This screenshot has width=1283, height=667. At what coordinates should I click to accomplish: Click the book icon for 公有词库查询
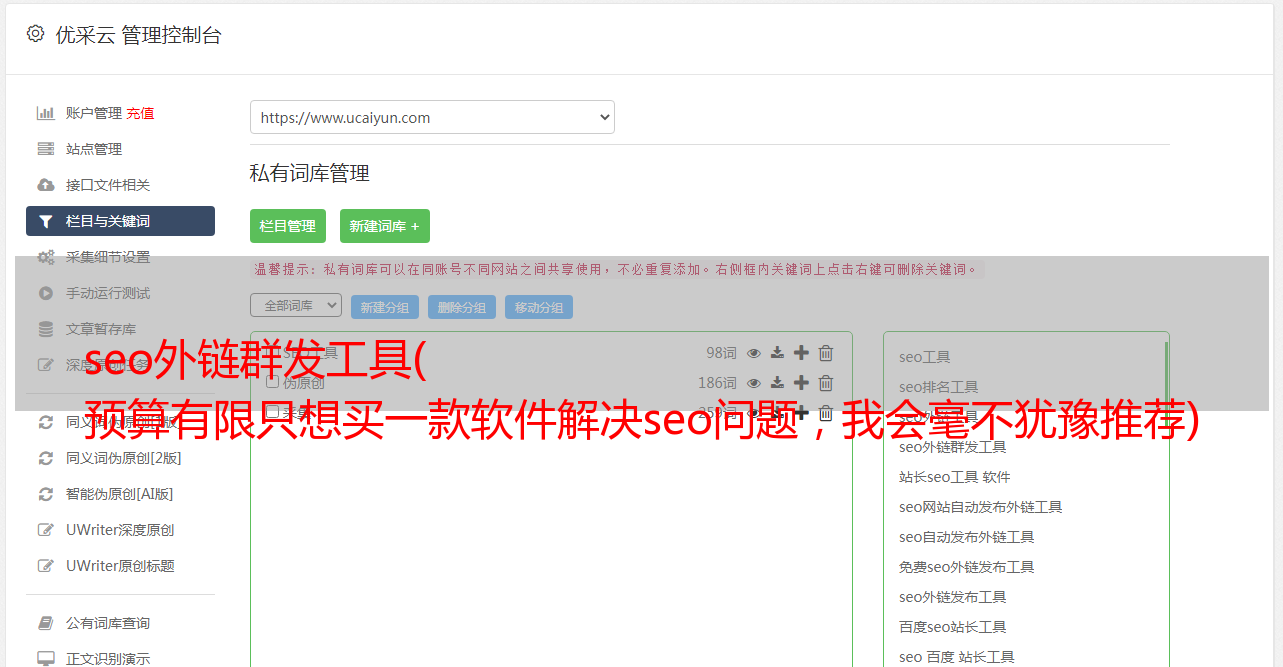[x=46, y=623]
